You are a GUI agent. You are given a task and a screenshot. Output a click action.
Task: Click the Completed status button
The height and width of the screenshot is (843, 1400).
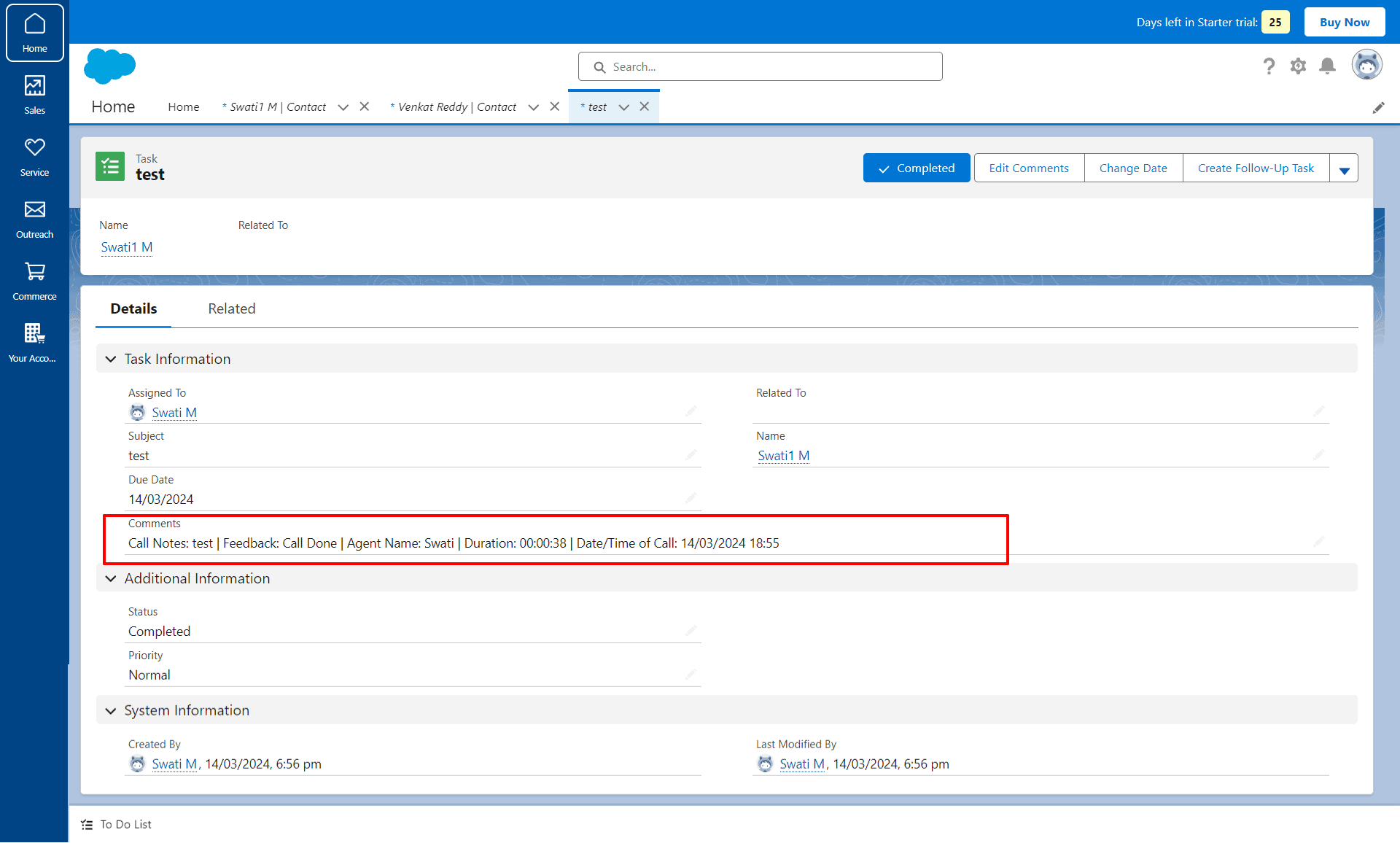click(x=917, y=168)
